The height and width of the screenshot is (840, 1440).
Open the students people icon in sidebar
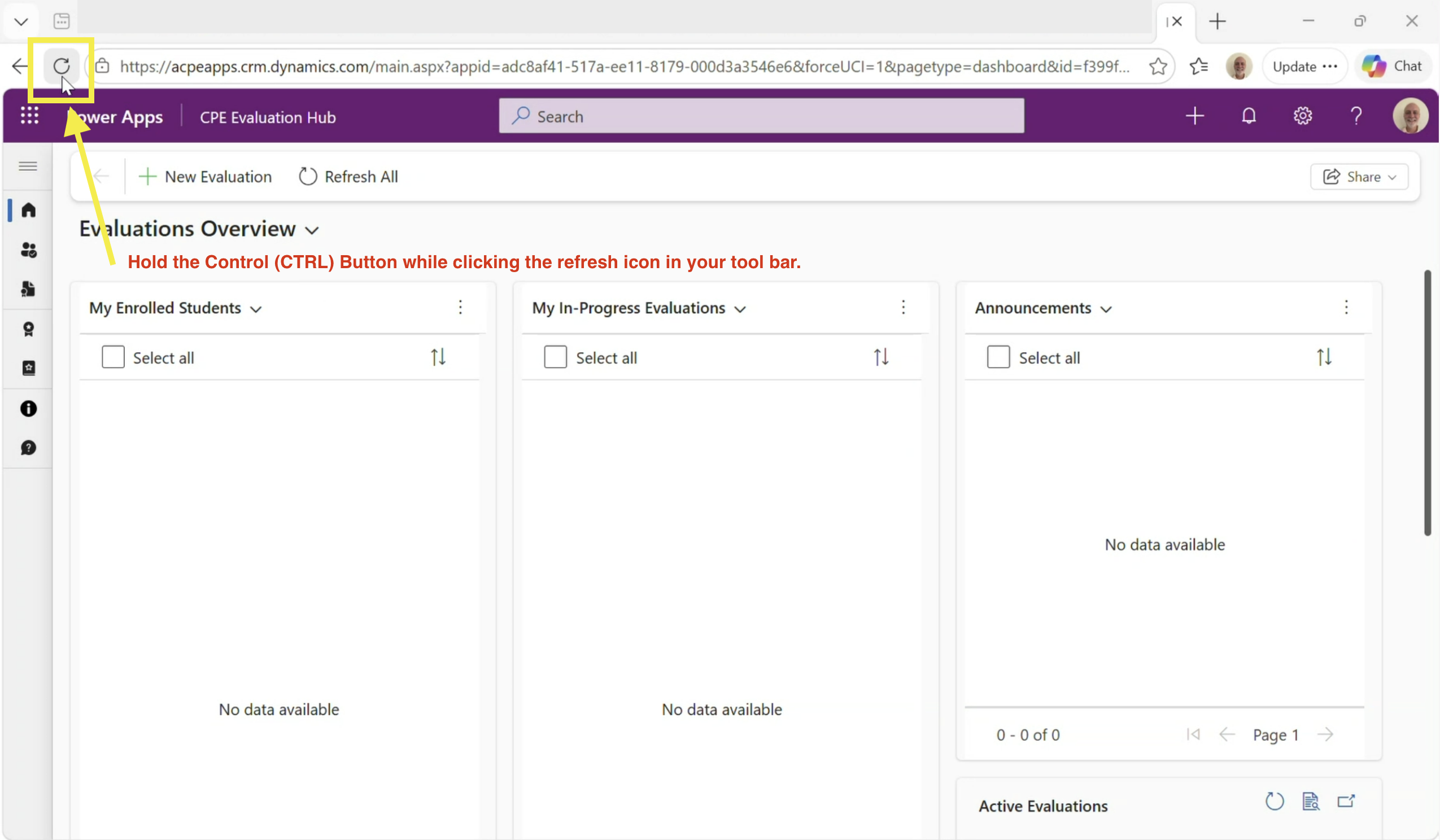pos(28,250)
